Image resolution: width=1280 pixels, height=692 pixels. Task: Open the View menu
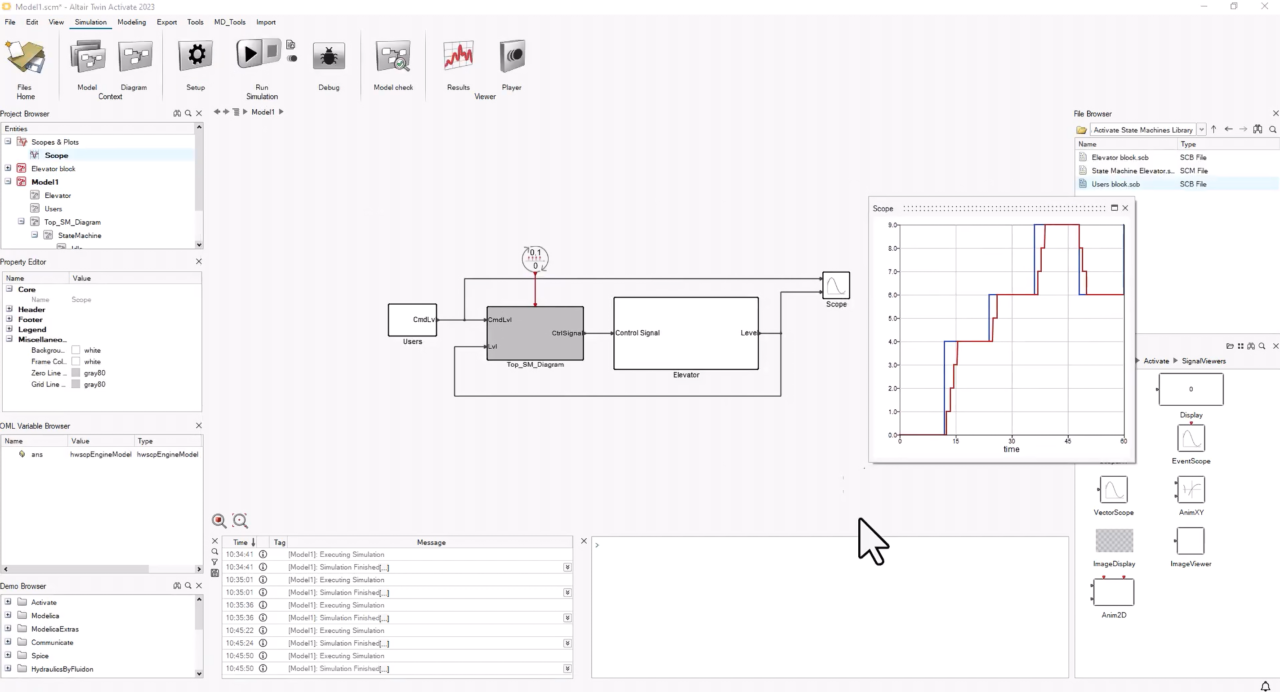click(x=56, y=22)
